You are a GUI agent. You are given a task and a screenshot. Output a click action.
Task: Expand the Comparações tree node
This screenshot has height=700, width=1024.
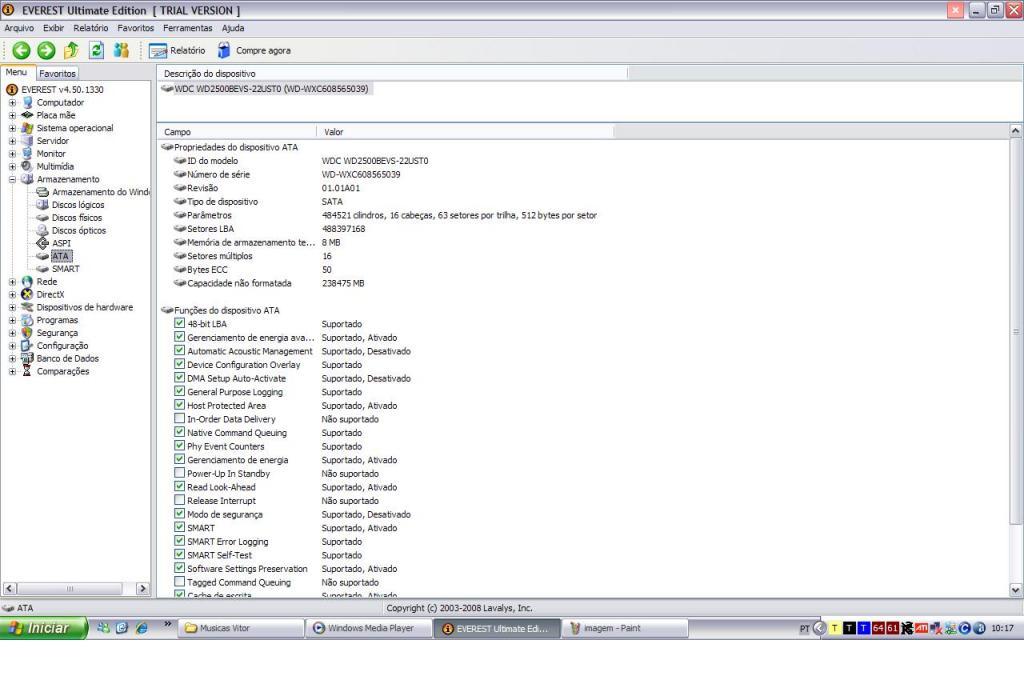[12, 372]
